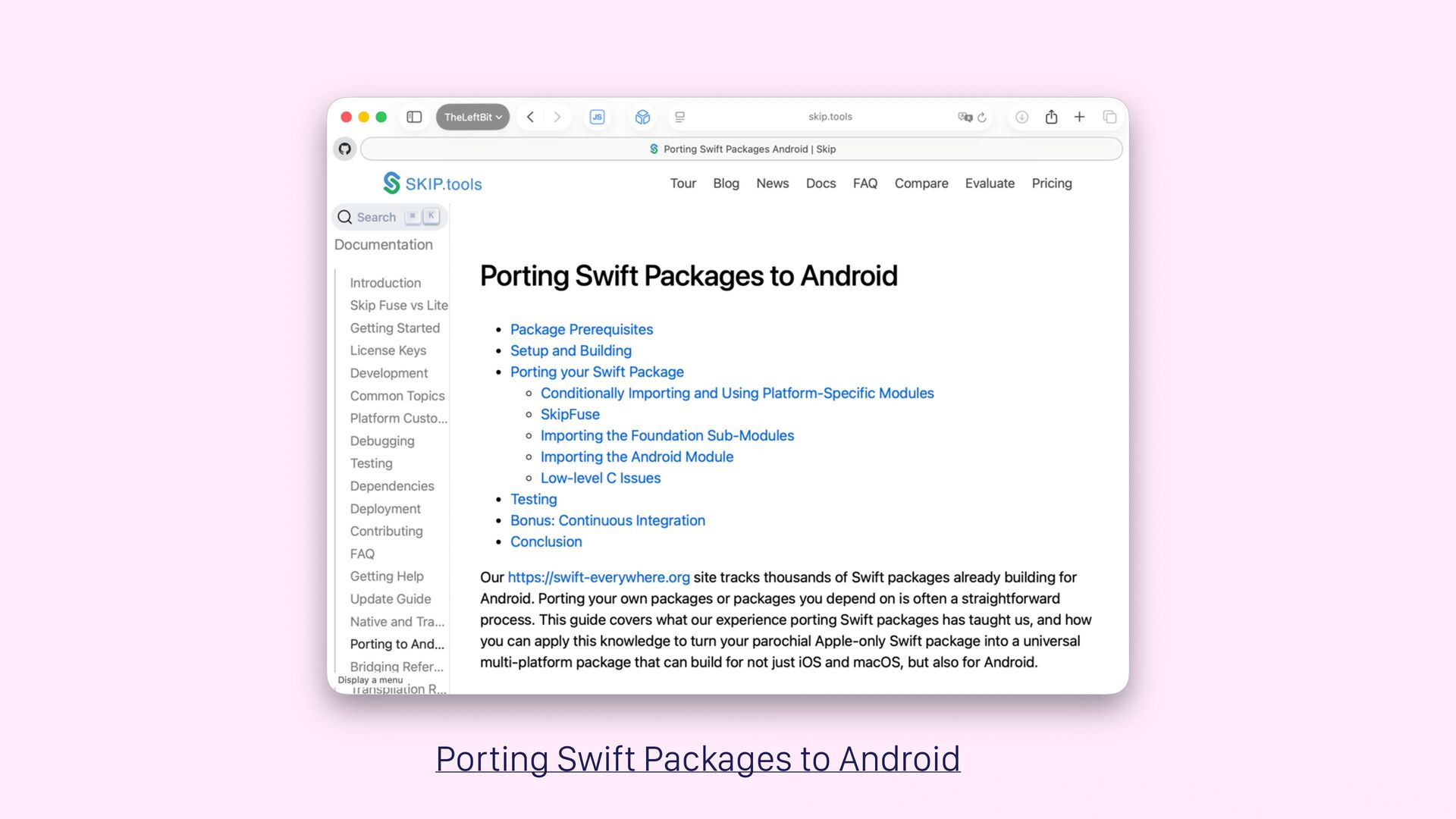Open a new tab with plus
Screen dimensions: 1456x819
click(x=1079, y=117)
